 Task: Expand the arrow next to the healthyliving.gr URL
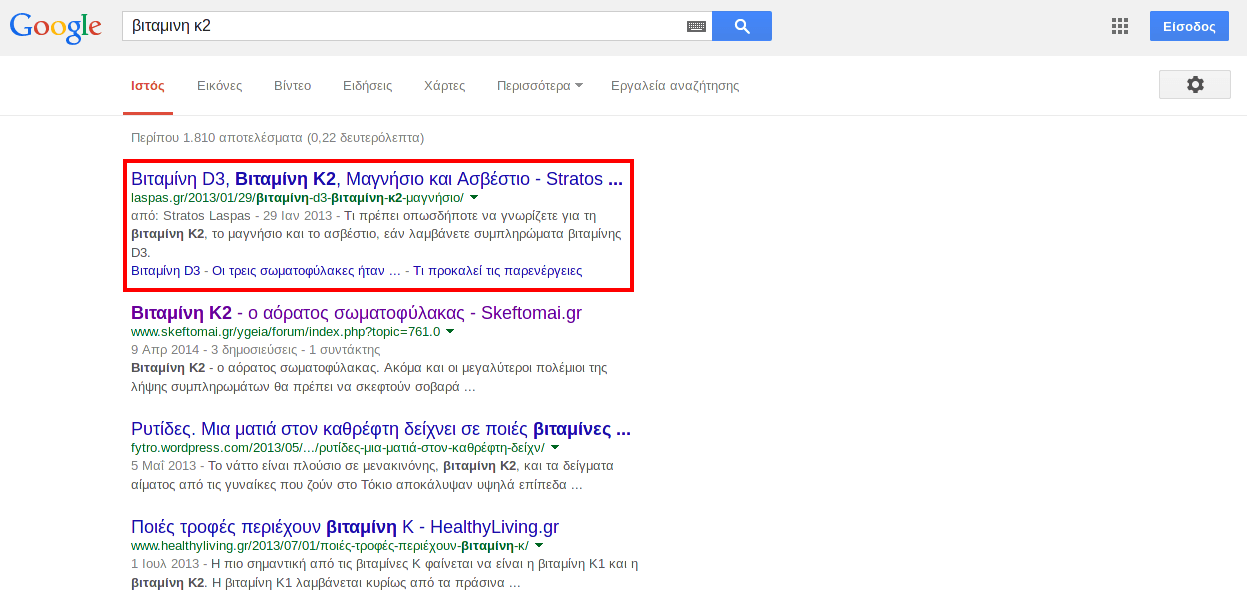(539, 546)
